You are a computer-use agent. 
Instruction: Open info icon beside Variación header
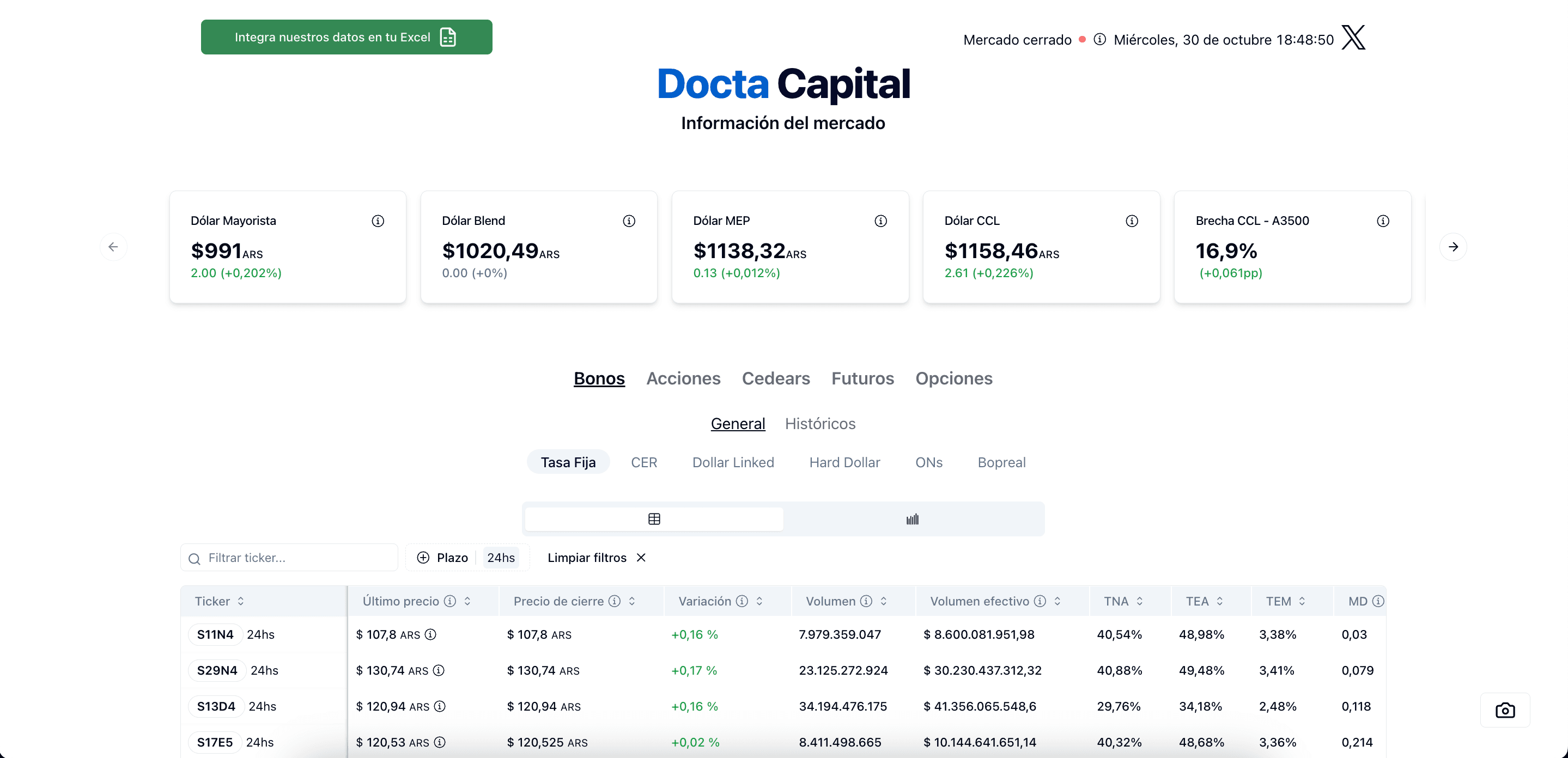pos(742,601)
